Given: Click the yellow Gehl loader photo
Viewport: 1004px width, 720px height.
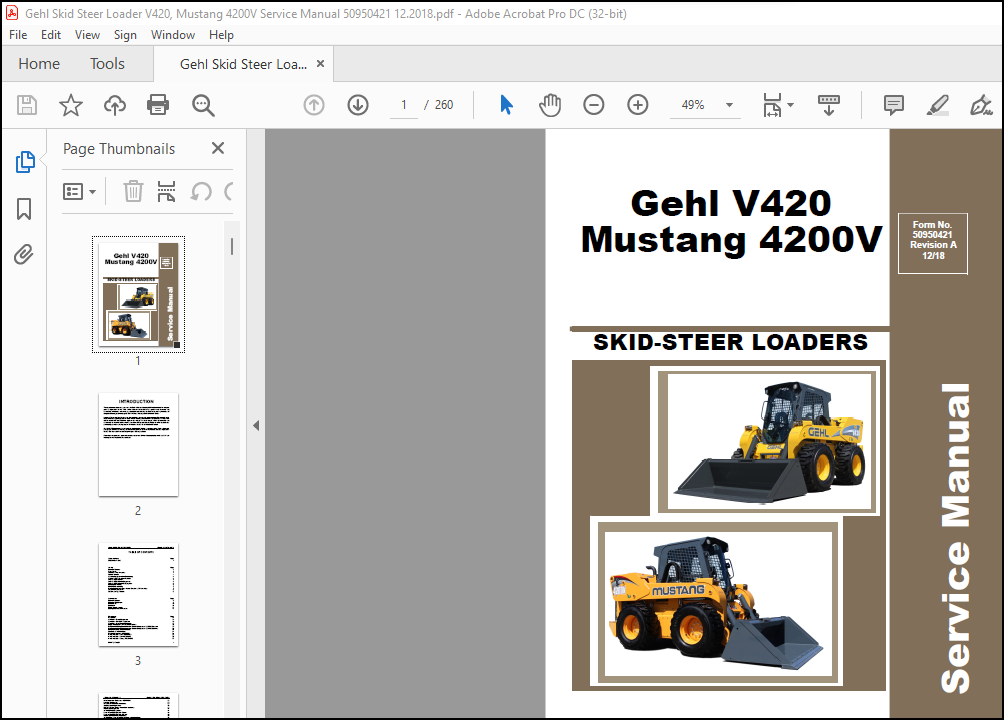Looking at the screenshot, I should 769,441.
